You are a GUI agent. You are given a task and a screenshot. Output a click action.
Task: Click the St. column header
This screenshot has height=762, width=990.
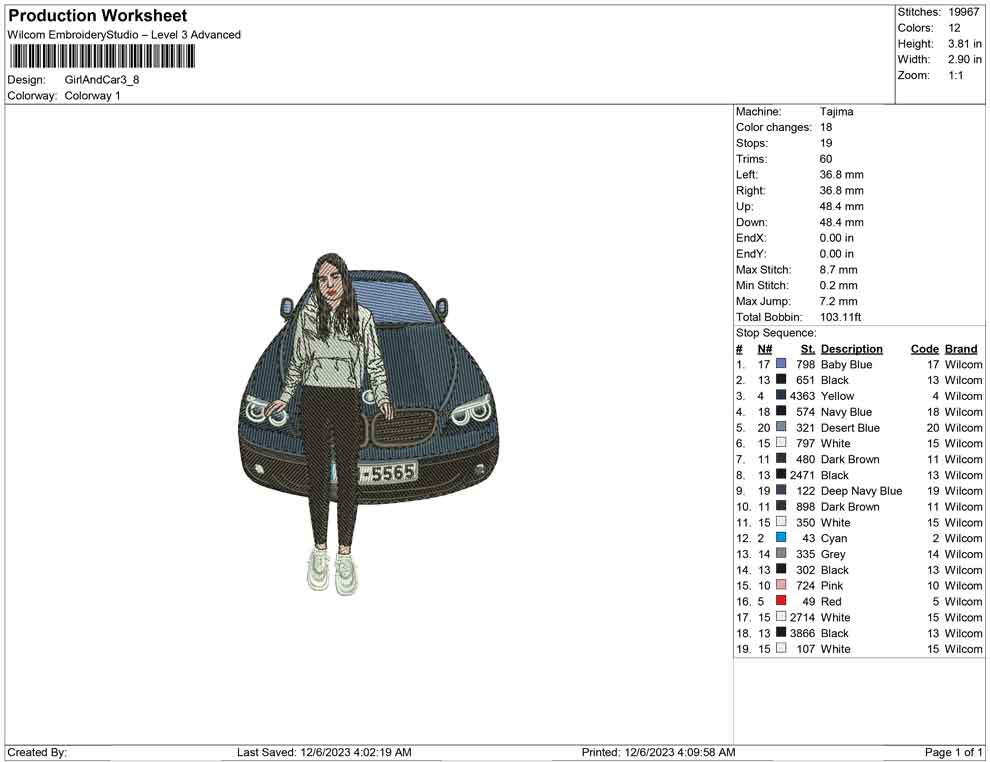806,348
